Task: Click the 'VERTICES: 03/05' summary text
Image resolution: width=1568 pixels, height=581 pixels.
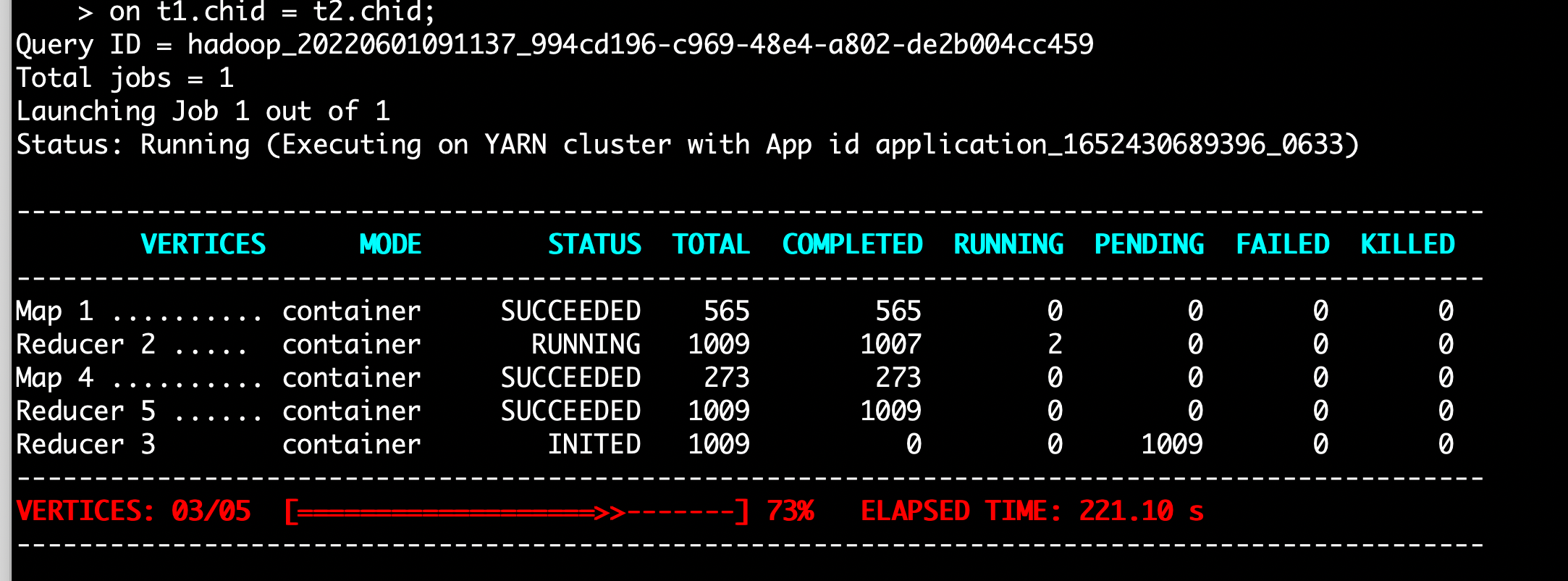Action: click(133, 511)
